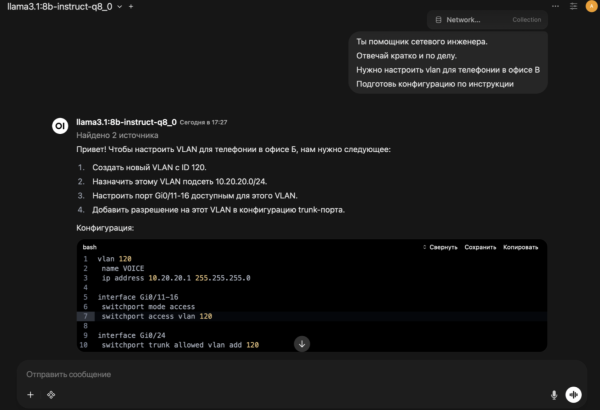This screenshot has height=410, width=600.
Task: Click code line 'interface Gi0/11-16'
Action: point(138,297)
